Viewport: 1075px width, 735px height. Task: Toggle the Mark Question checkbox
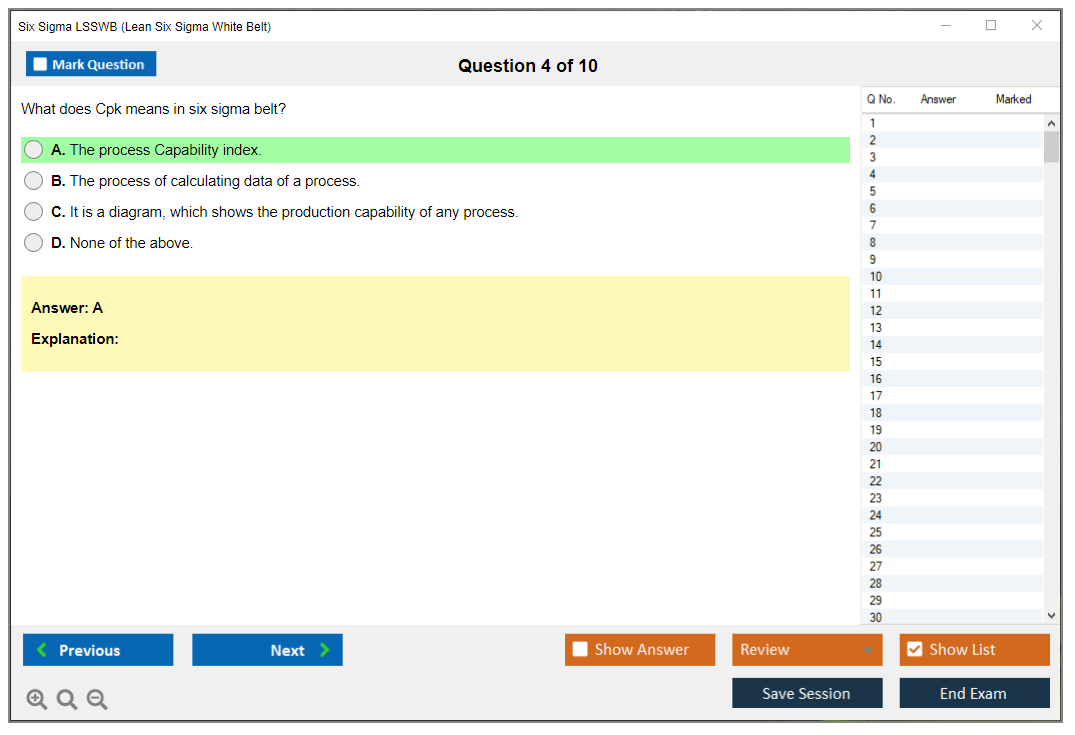pyautogui.click(x=41, y=64)
